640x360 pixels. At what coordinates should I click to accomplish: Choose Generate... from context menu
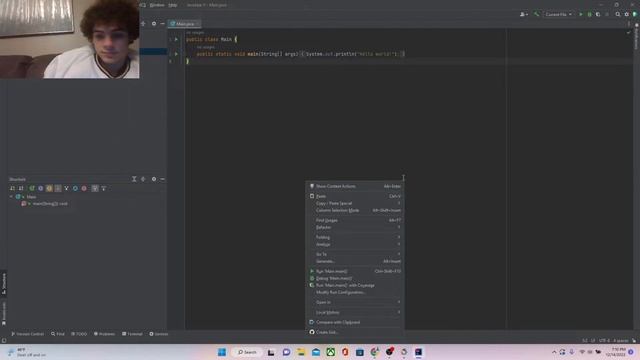355,261
